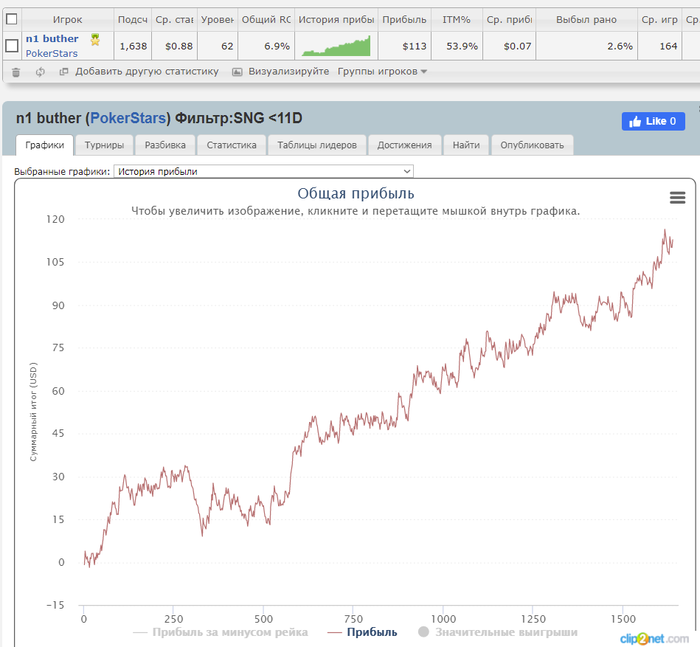The height and width of the screenshot is (647, 700).
Task: Click the refresh arrows icon
Action: point(40,71)
